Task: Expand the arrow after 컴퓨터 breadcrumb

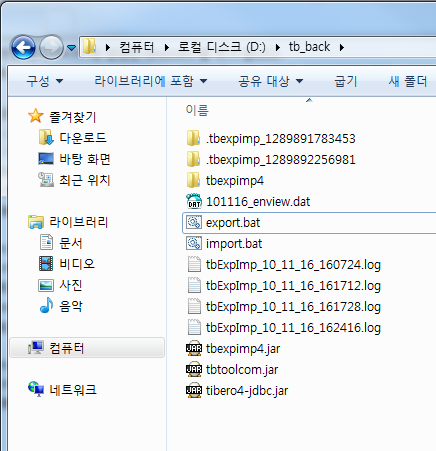Action: click(167, 47)
